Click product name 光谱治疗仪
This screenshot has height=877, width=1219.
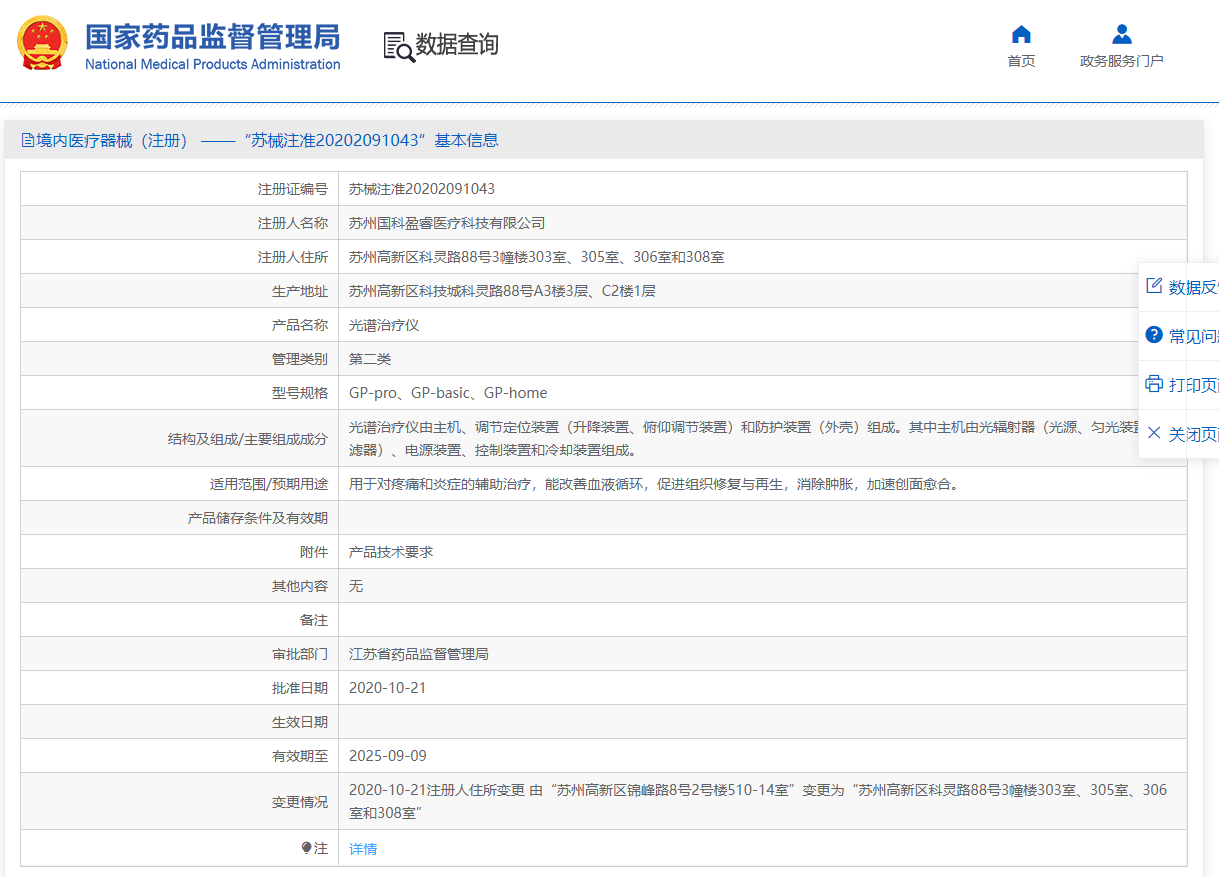(x=384, y=325)
